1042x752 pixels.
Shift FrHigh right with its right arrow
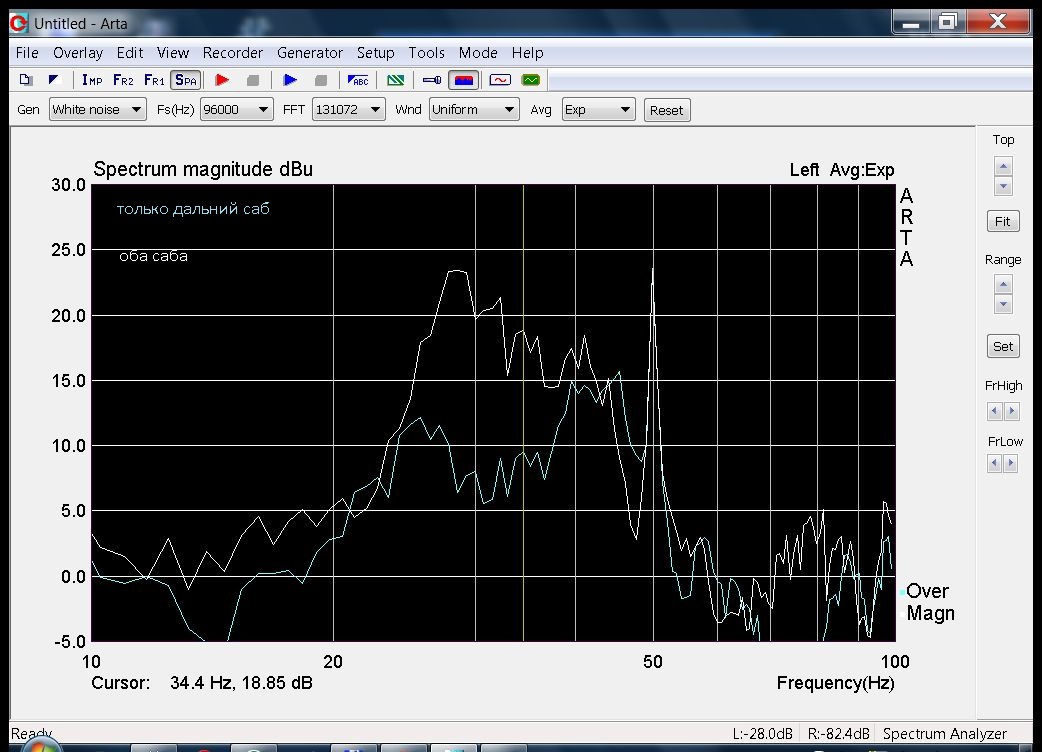click(1011, 411)
